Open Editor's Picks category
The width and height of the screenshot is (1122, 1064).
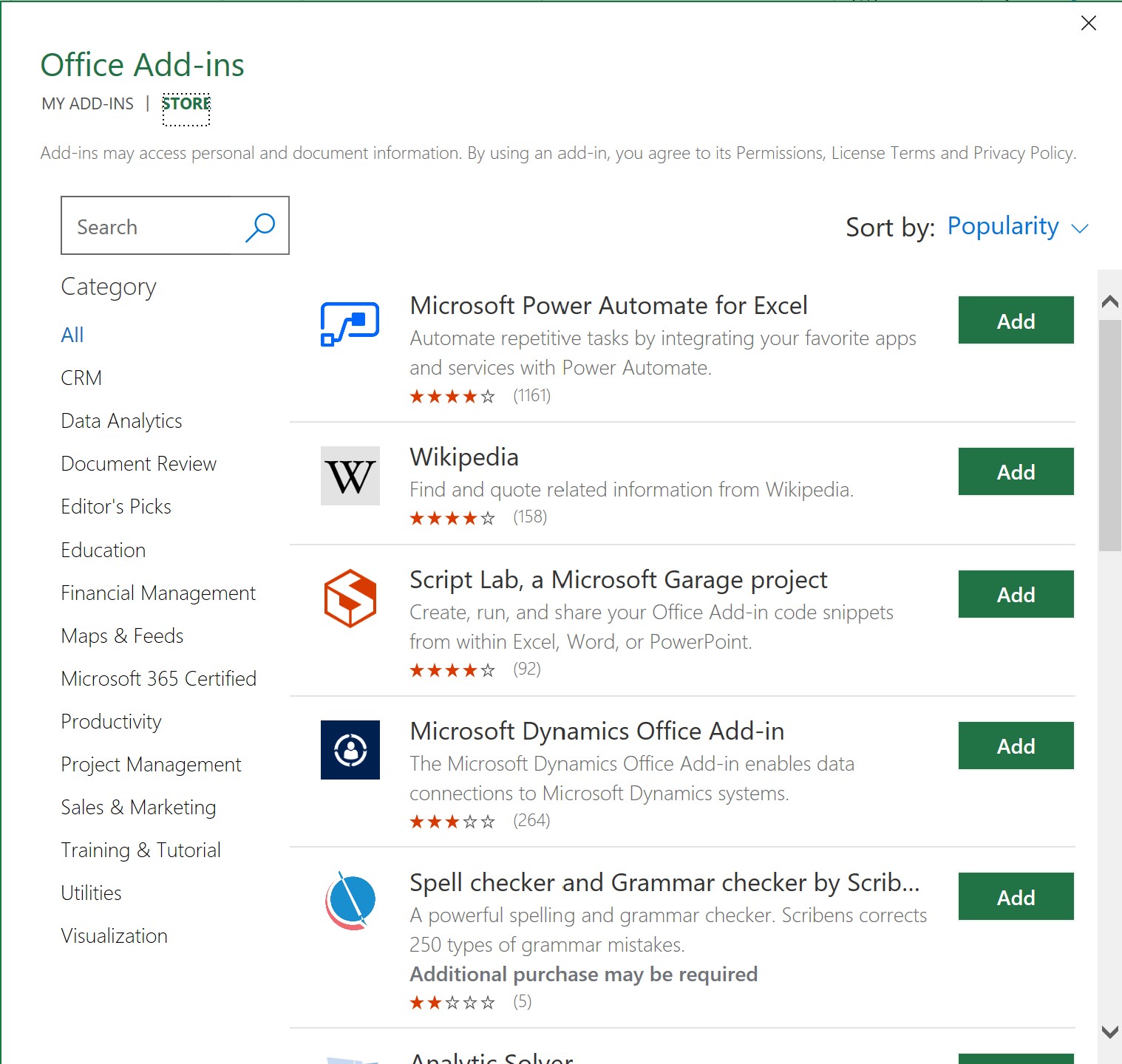coord(116,507)
